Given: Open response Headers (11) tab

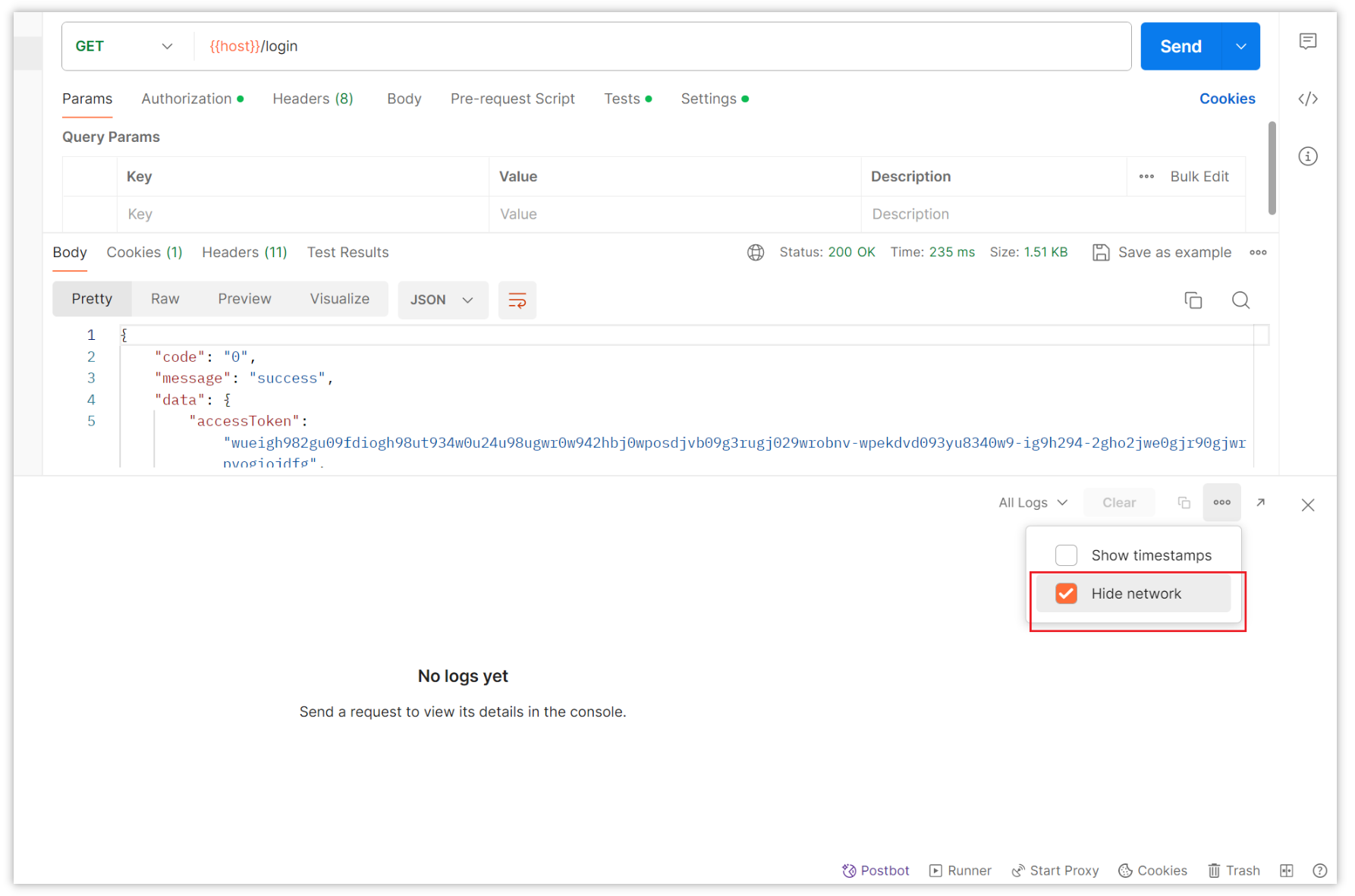Looking at the screenshot, I should point(244,253).
